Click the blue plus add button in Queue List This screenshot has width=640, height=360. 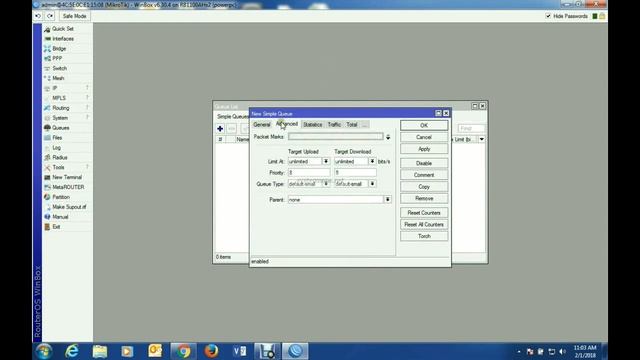(220, 129)
